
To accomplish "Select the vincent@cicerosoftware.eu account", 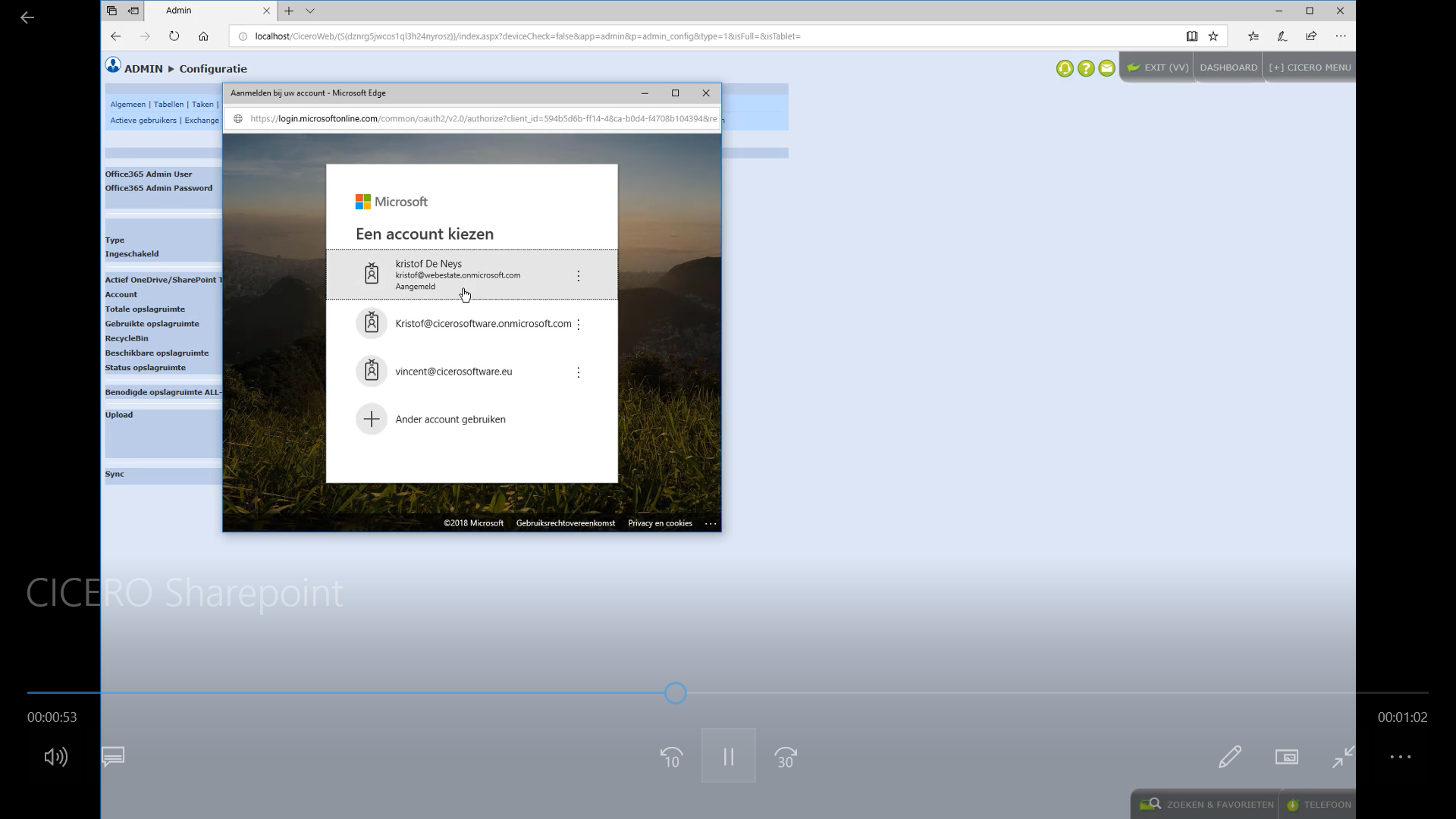I will (x=472, y=372).
